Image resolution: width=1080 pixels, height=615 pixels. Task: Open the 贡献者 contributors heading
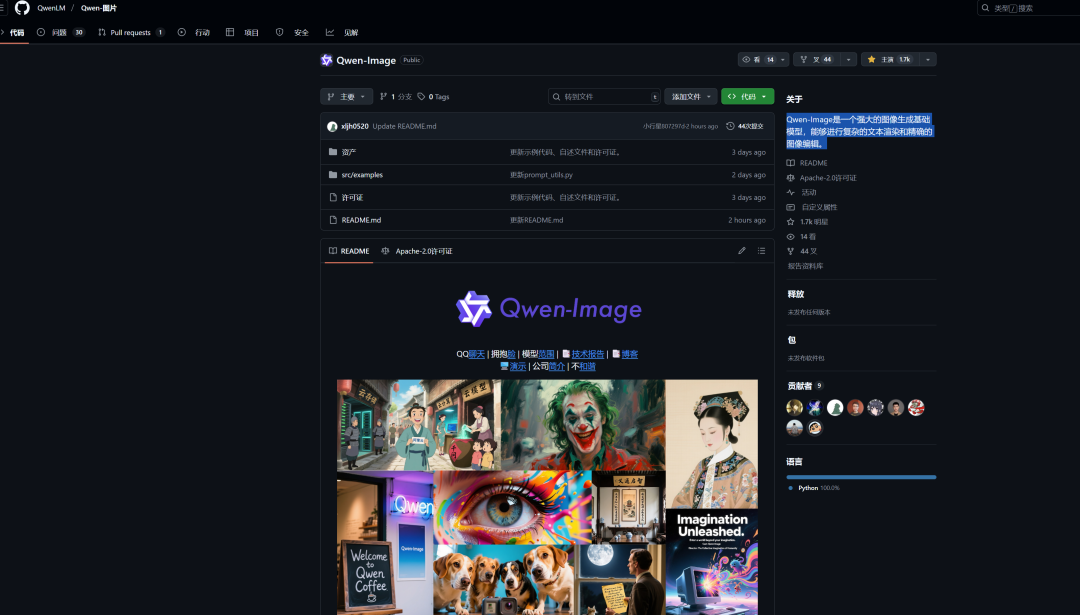(x=800, y=386)
